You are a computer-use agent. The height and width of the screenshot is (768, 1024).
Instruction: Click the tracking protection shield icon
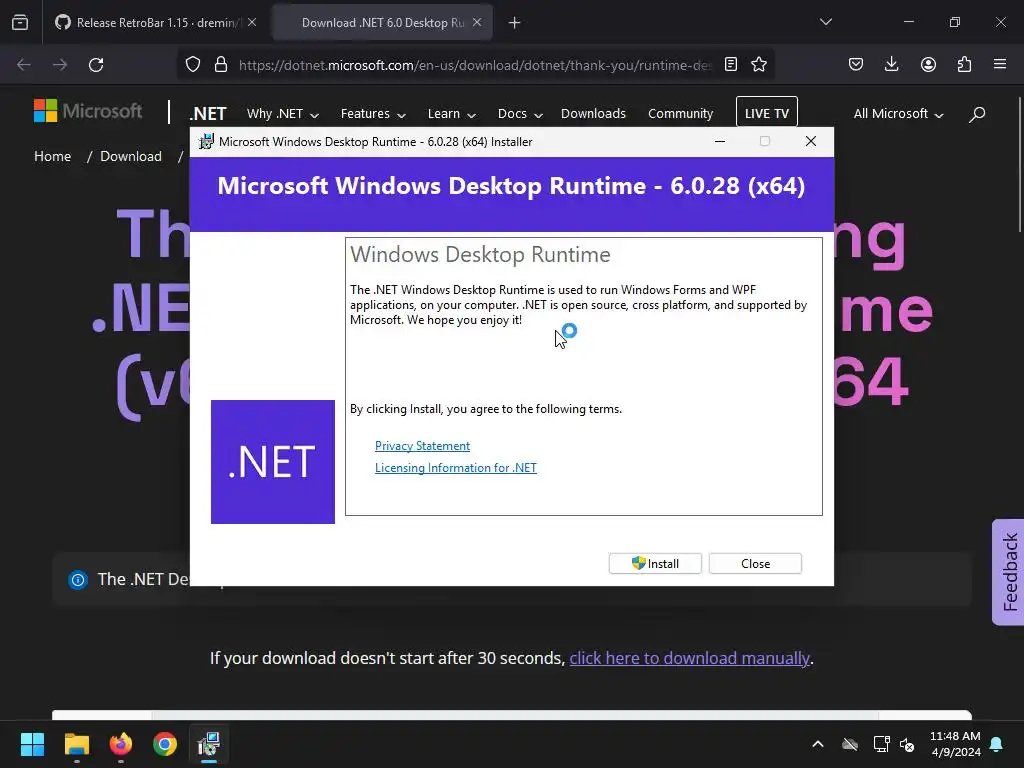click(193, 65)
